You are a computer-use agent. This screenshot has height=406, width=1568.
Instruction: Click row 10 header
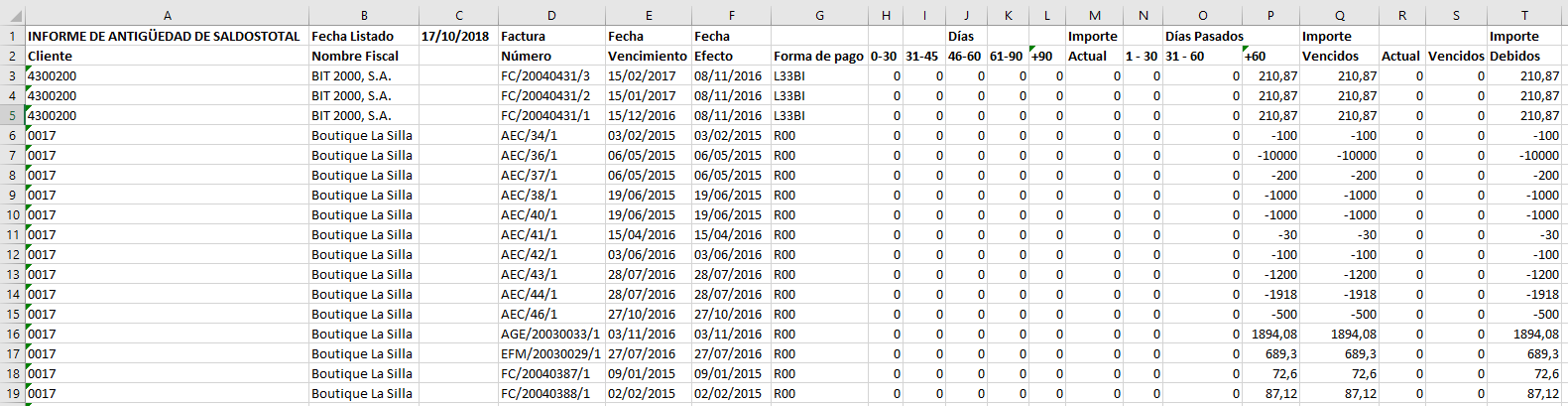pyautogui.click(x=13, y=214)
